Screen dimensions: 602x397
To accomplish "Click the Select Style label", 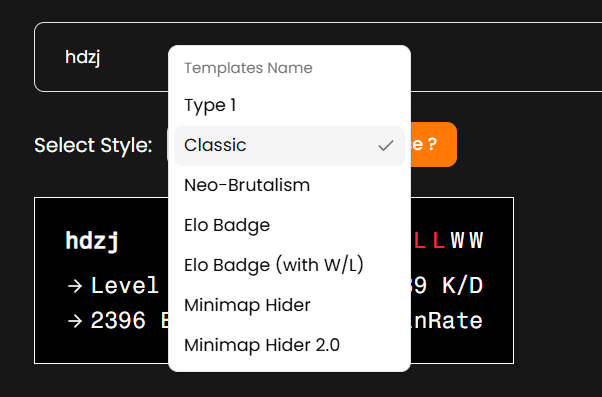I will click(x=93, y=146).
